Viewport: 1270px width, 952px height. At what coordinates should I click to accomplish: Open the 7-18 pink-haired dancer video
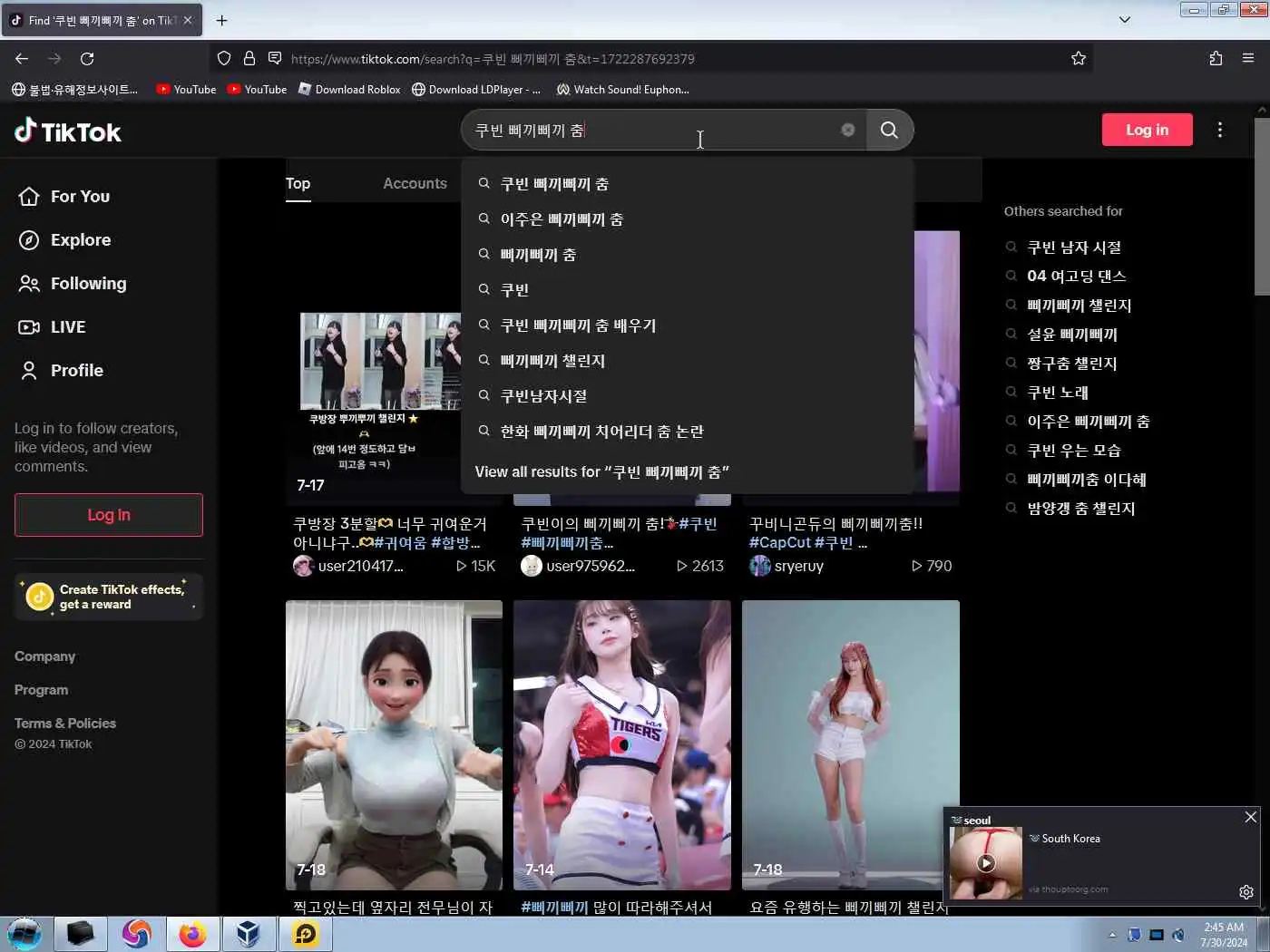(851, 744)
